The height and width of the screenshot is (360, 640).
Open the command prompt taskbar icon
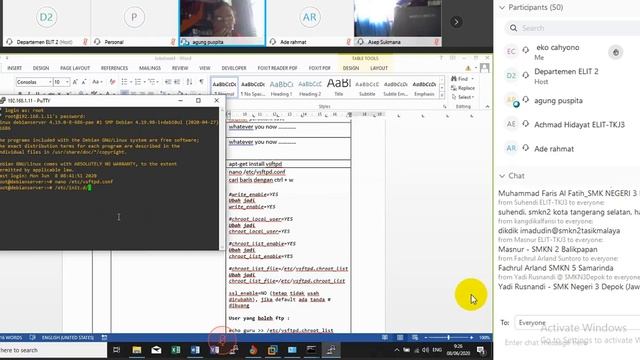pos(311,350)
